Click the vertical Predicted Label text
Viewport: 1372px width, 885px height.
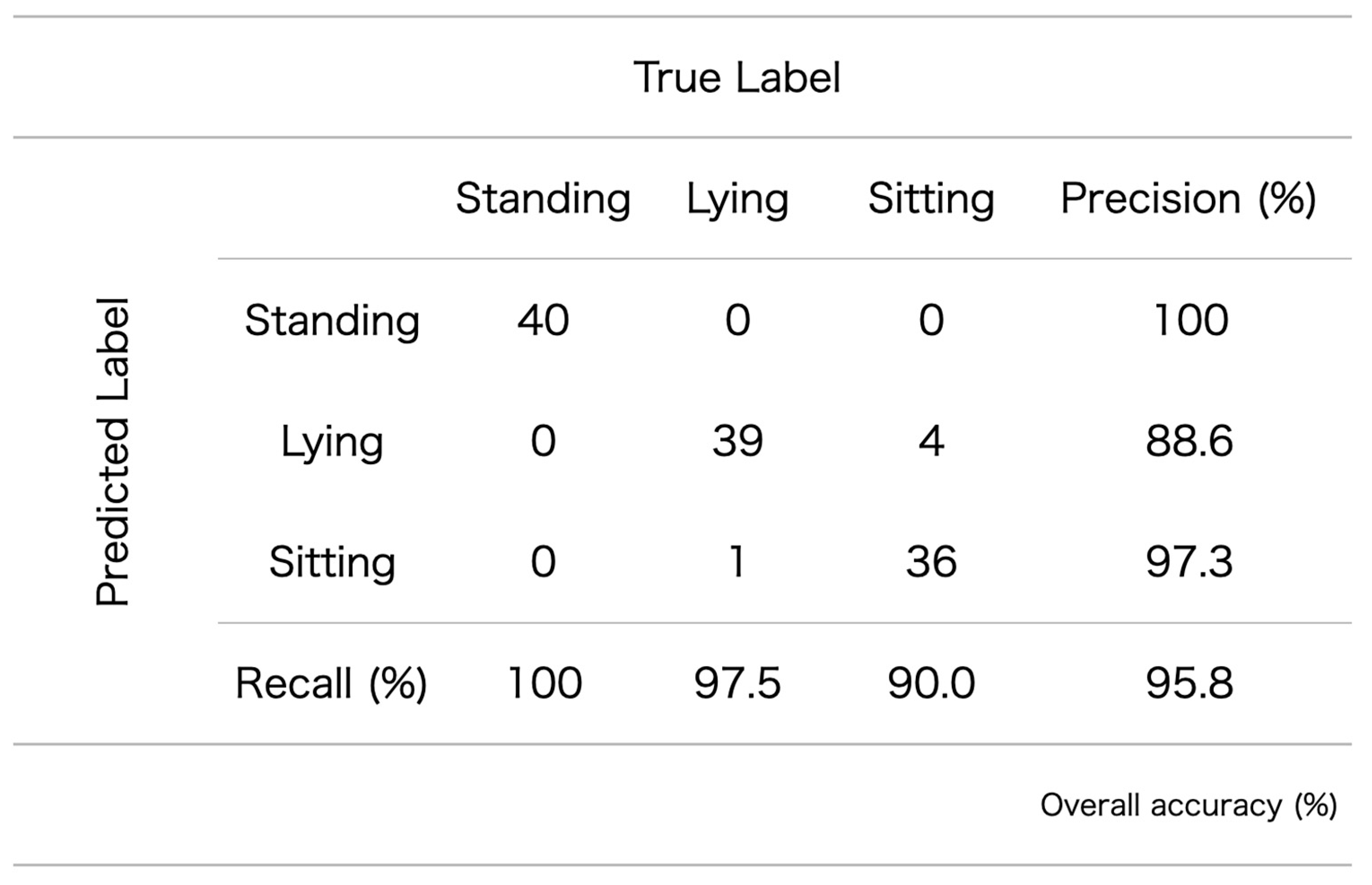tap(113, 452)
